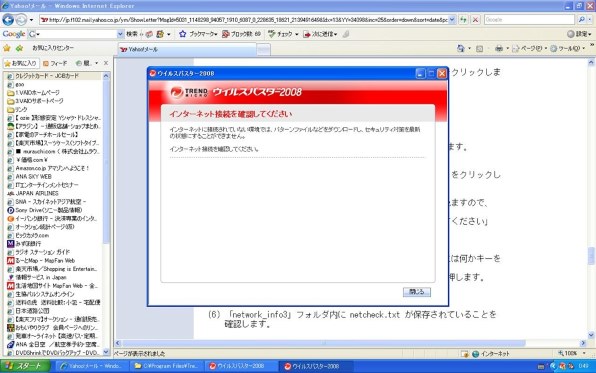Click the Windows スタート button
Viewport: 596px width, 373px height.
(x=25, y=366)
